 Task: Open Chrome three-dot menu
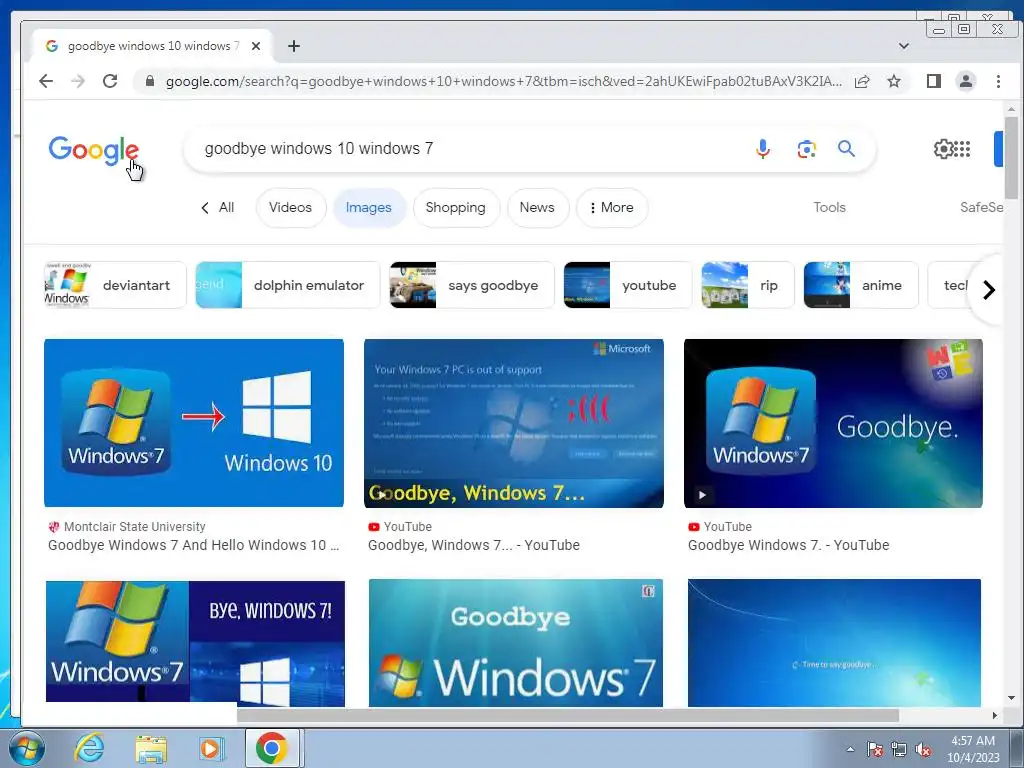(998, 81)
